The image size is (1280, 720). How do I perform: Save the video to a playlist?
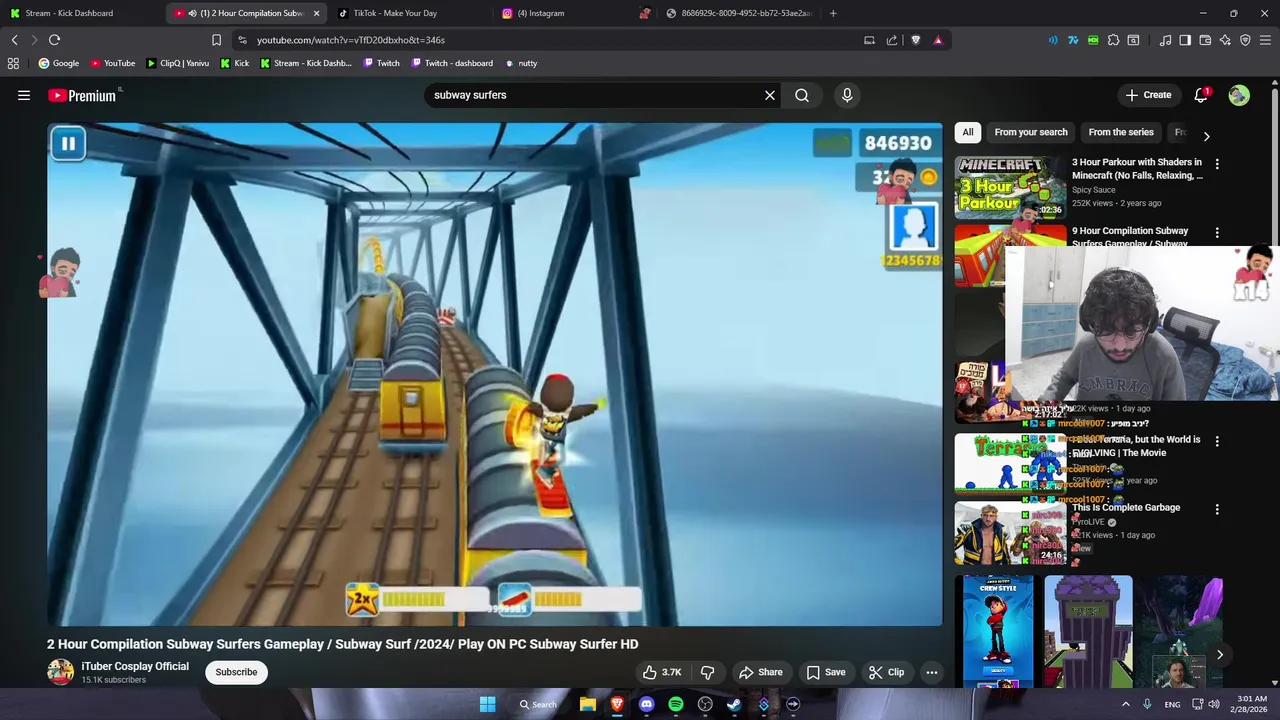826,672
